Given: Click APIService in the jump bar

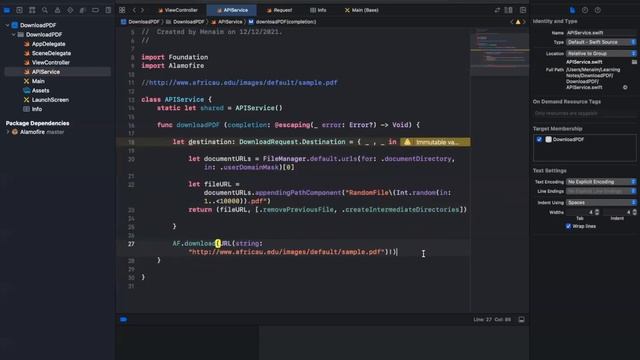Looking at the screenshot, I should click(227, 22).
